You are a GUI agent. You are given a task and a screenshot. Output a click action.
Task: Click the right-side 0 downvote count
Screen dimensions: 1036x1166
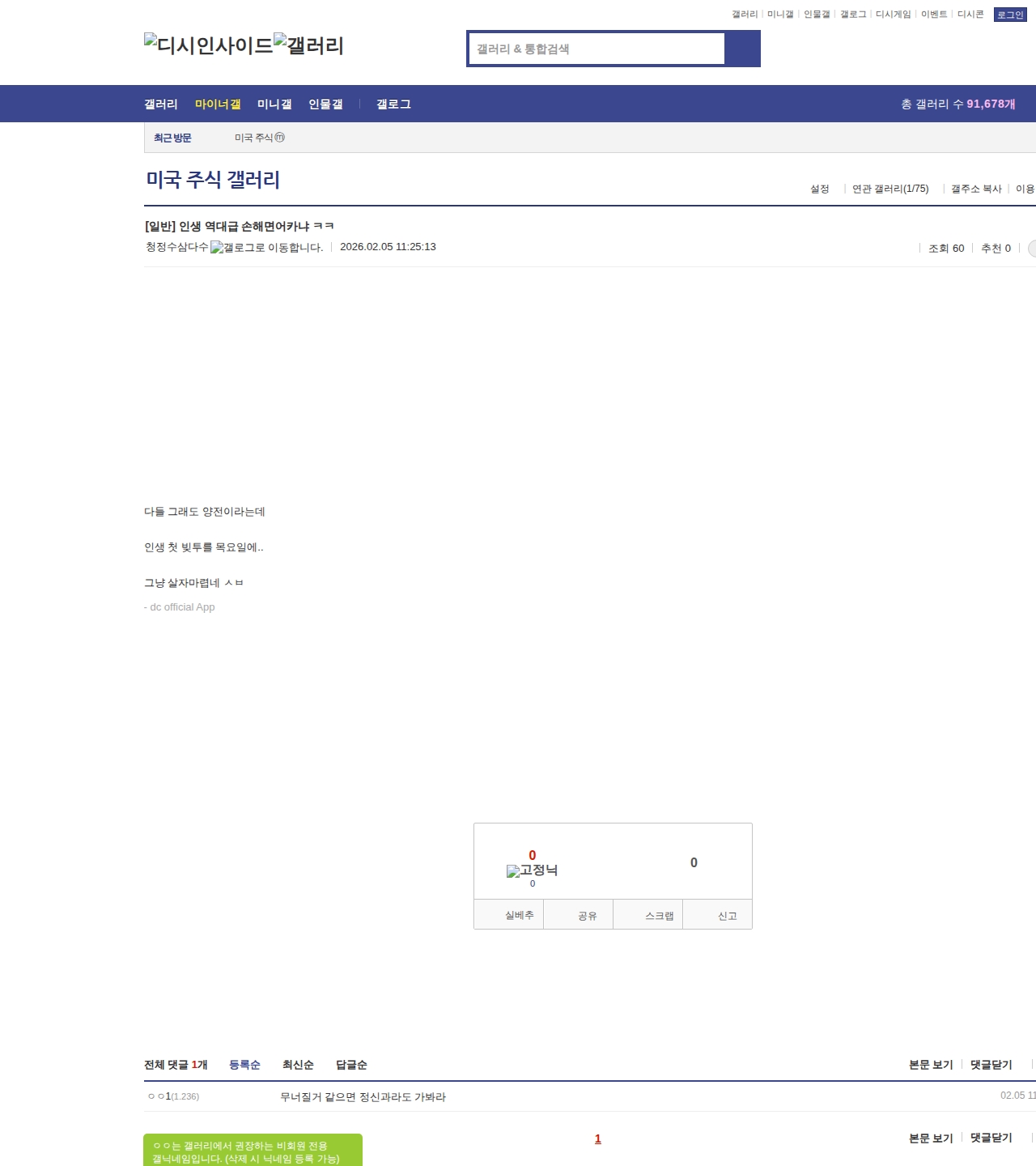pyautogui.click(x=694, y=862)
